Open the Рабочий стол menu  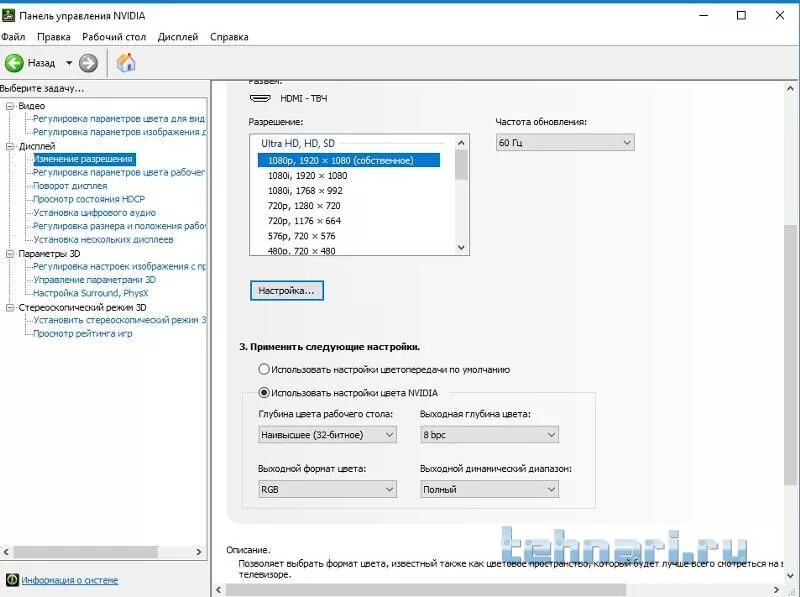[x=114, y=37]
